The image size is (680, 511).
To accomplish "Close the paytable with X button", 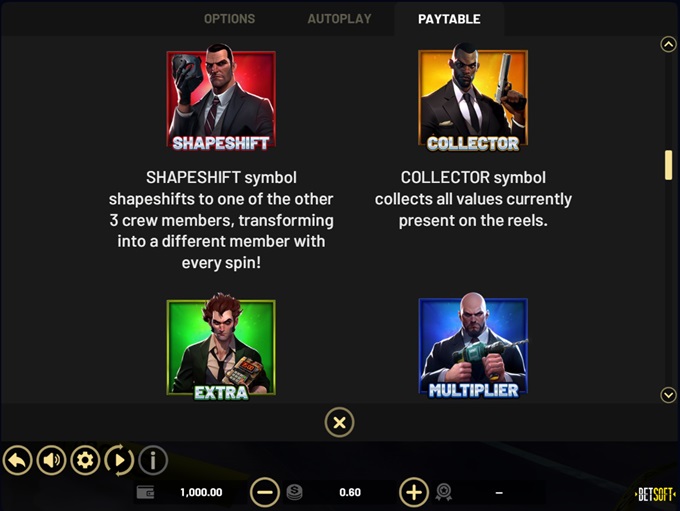I will pyautogui.click(x=340, y=422).
